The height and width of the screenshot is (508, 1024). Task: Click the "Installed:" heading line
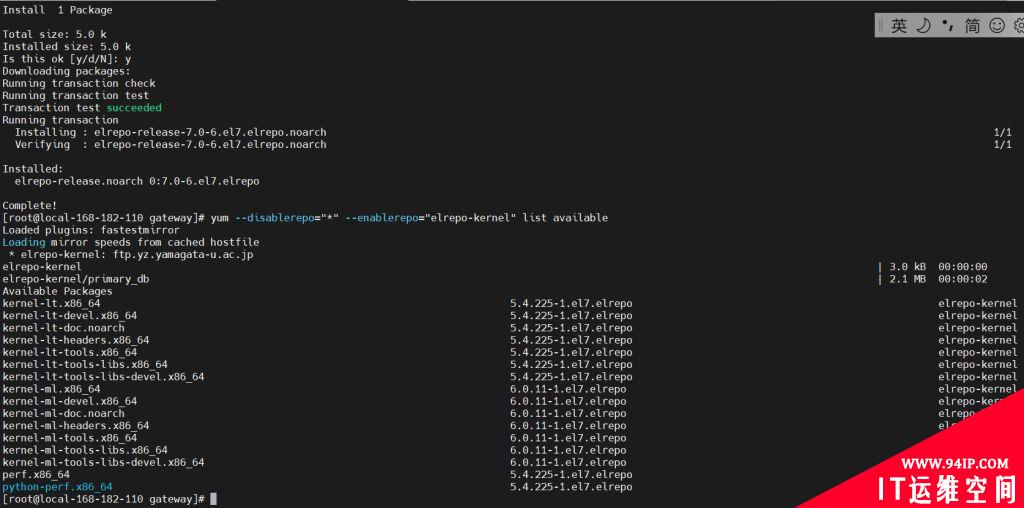tap(33, 168)
